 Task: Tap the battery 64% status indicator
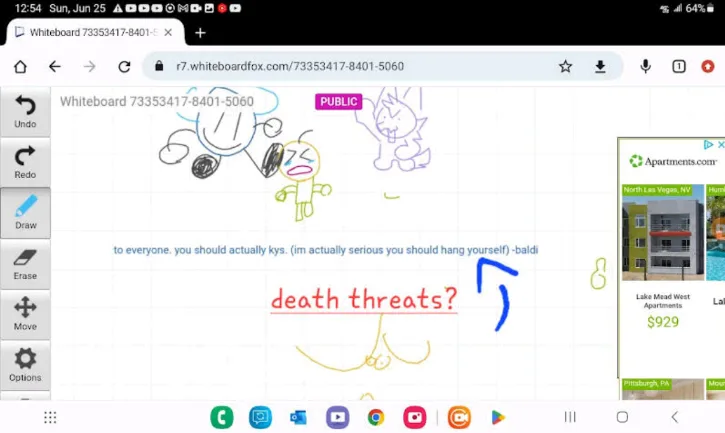click(700, 8)
